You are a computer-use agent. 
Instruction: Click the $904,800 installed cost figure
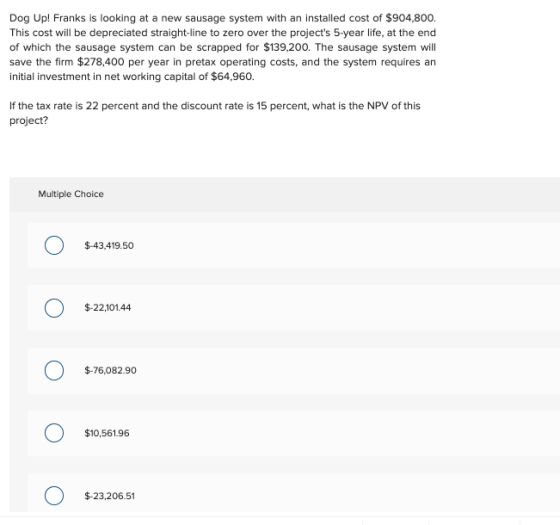coord(410,18)
